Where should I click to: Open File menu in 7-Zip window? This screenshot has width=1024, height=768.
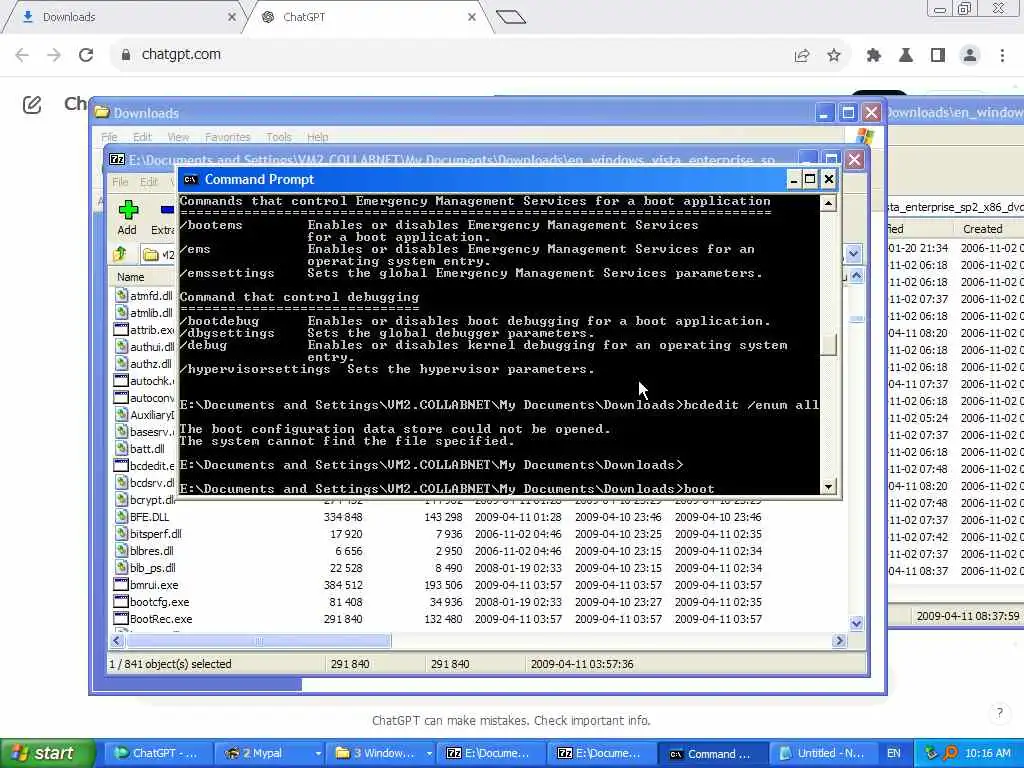tap(120, 182)
